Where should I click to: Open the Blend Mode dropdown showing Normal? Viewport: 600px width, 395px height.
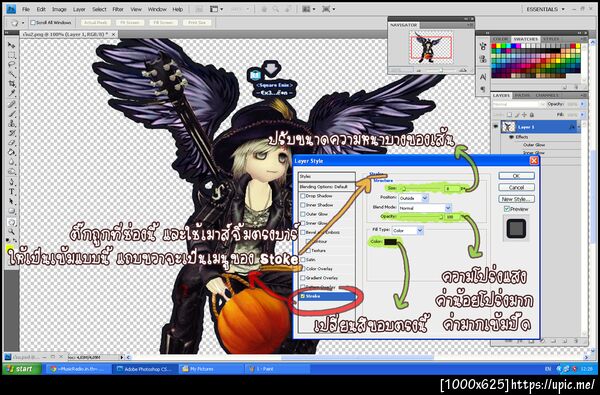click(x=425, y=208)
